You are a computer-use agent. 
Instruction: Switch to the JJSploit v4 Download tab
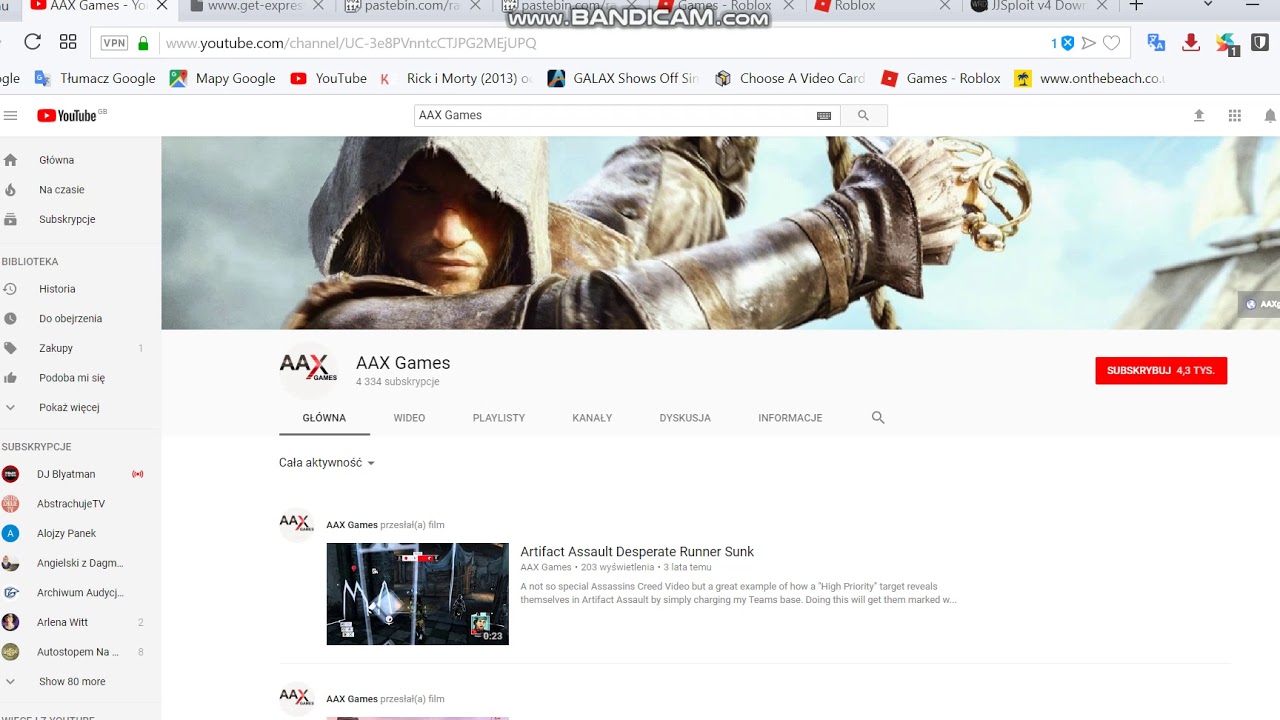1038,6
